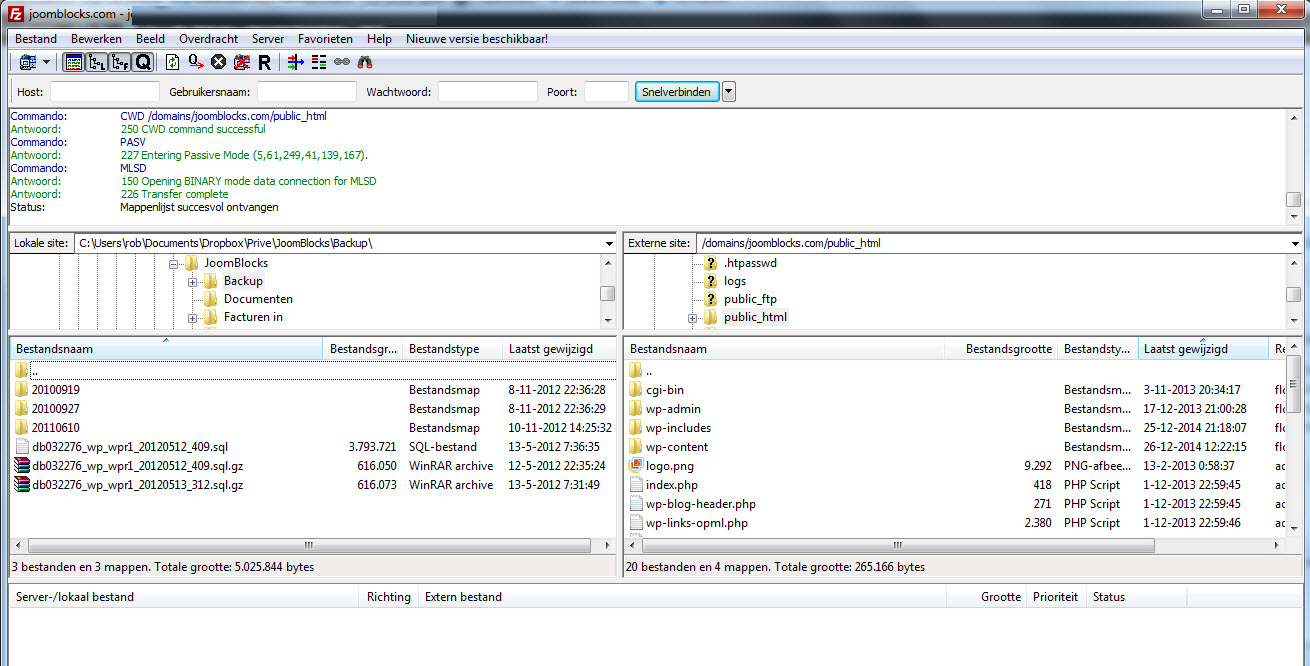Click the Host input field
The width and height of the screenshot is (1310, 666).
click(x=105, y=92)
